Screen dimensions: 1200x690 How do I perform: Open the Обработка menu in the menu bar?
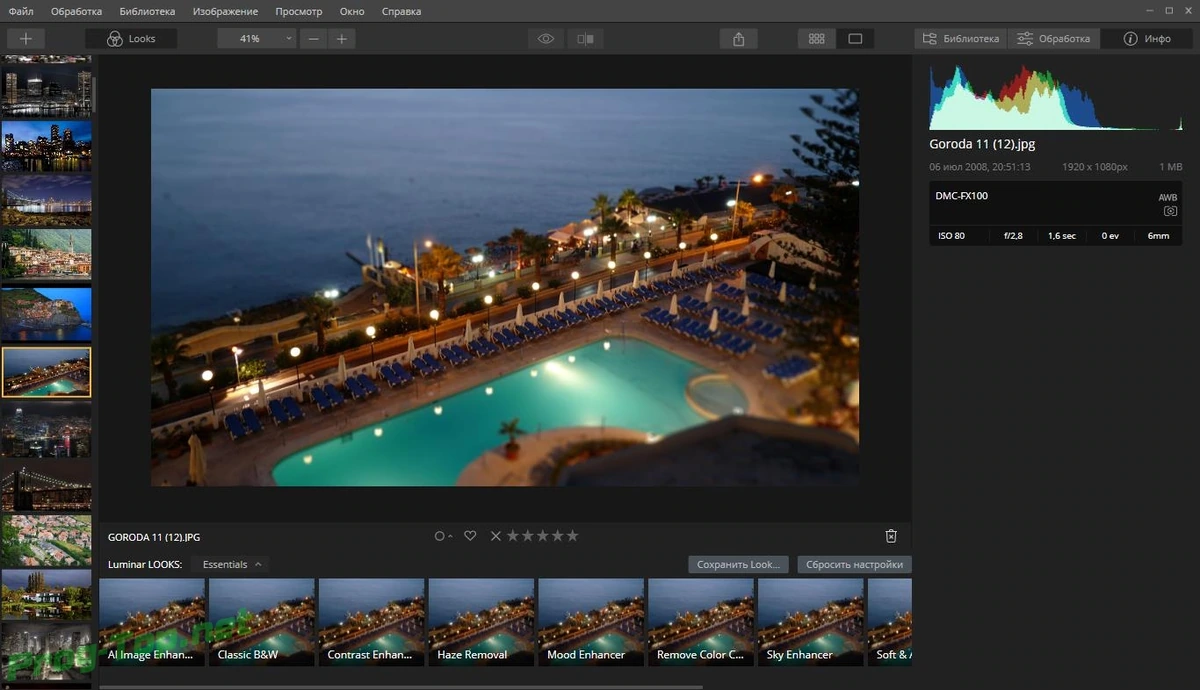[77, 12]
